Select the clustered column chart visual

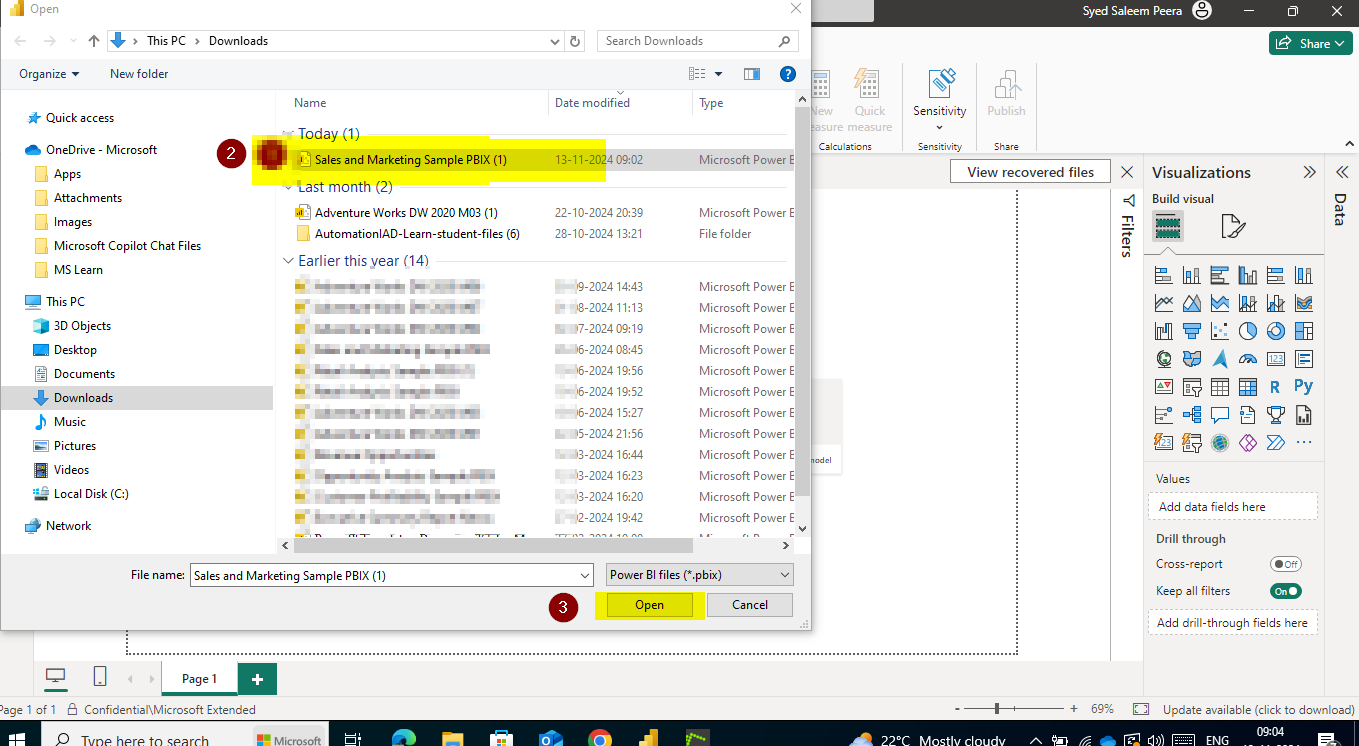(x=1247, y=275)
